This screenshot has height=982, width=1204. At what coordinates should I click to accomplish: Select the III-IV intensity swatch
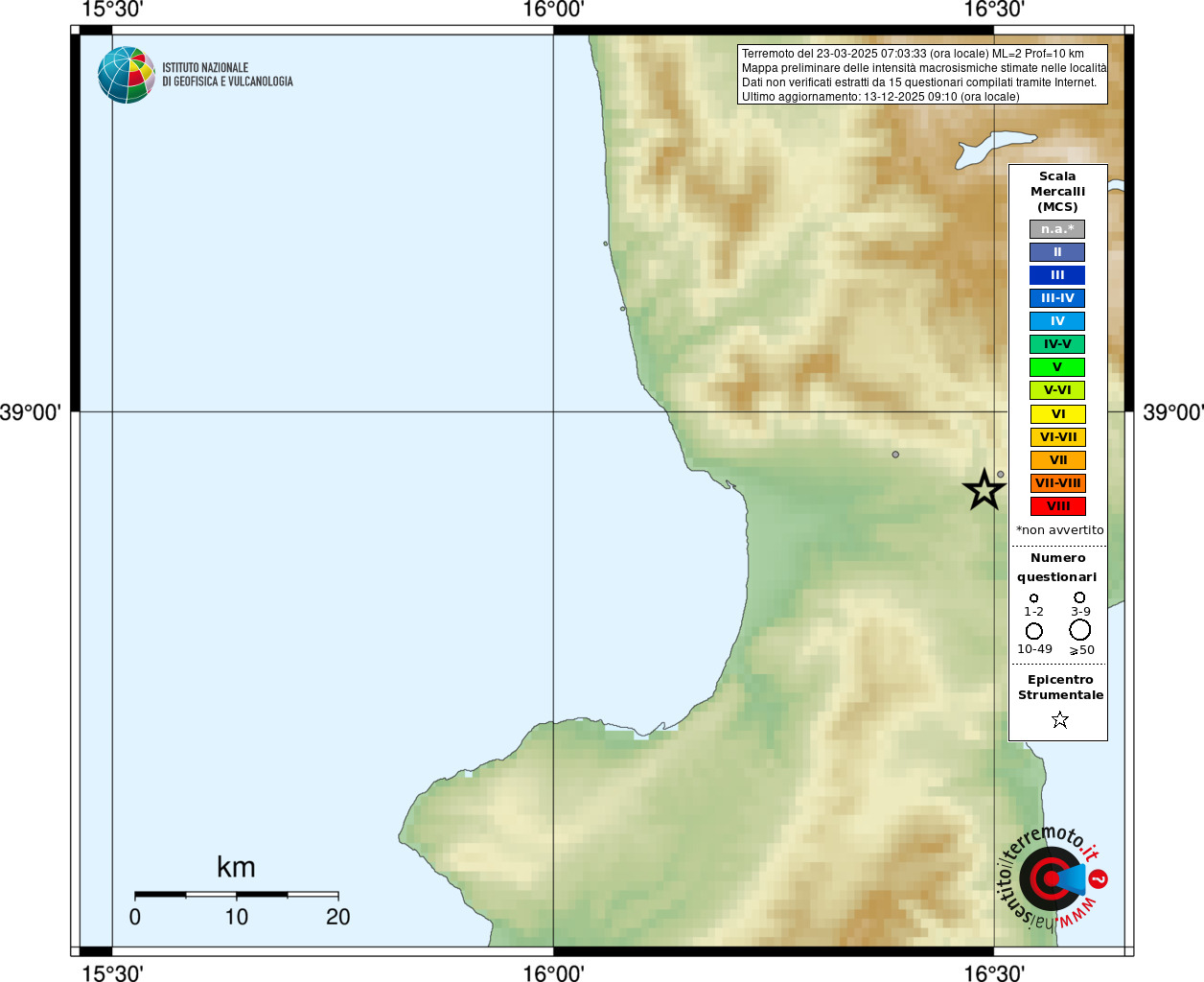point(1057,298)
